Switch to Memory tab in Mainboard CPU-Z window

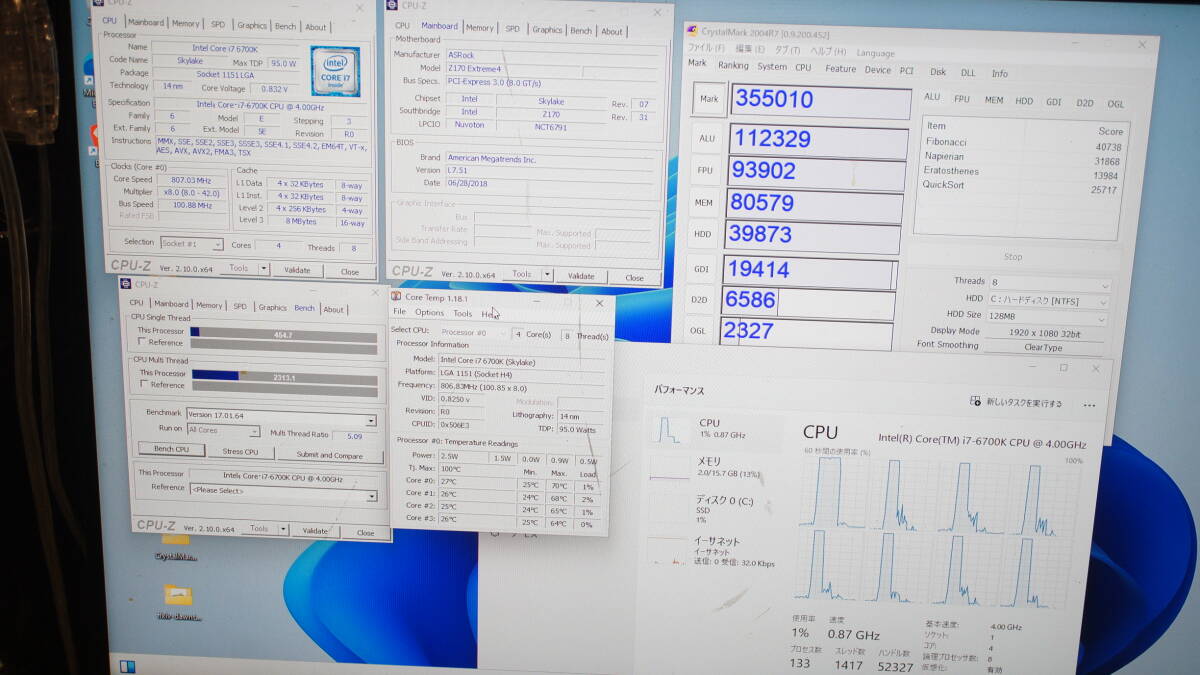point(479,28)
